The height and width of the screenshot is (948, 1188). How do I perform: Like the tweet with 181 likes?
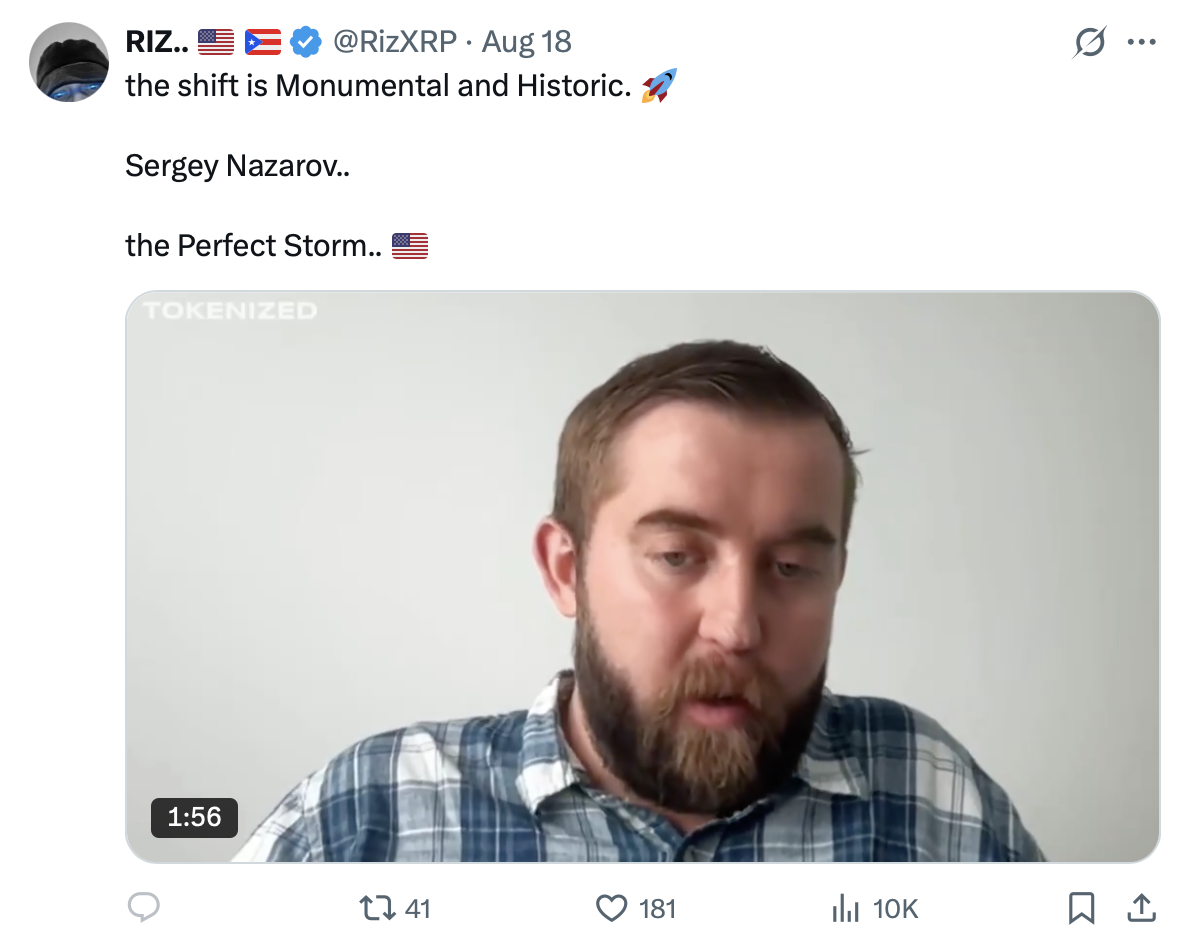point(635,908)
